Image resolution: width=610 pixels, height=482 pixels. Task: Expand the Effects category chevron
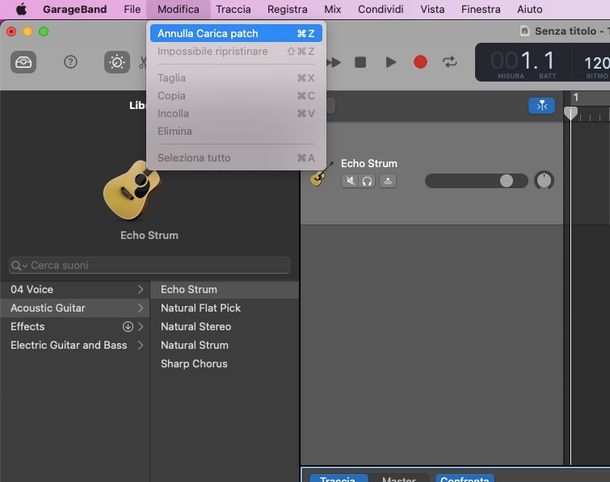click(x=140, y=327)
